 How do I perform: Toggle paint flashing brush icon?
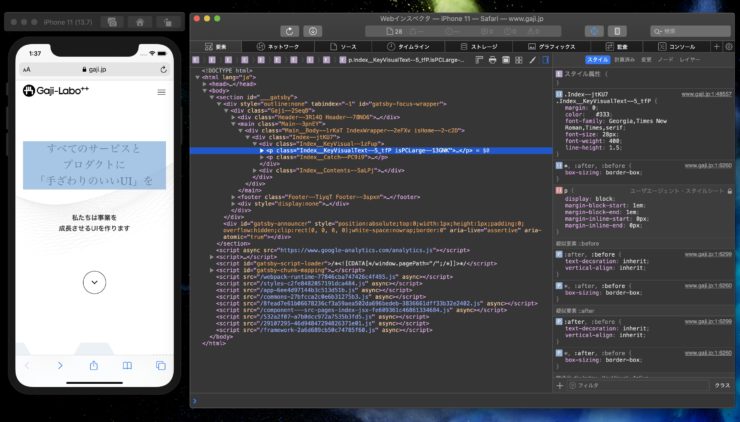click(532, 60)
